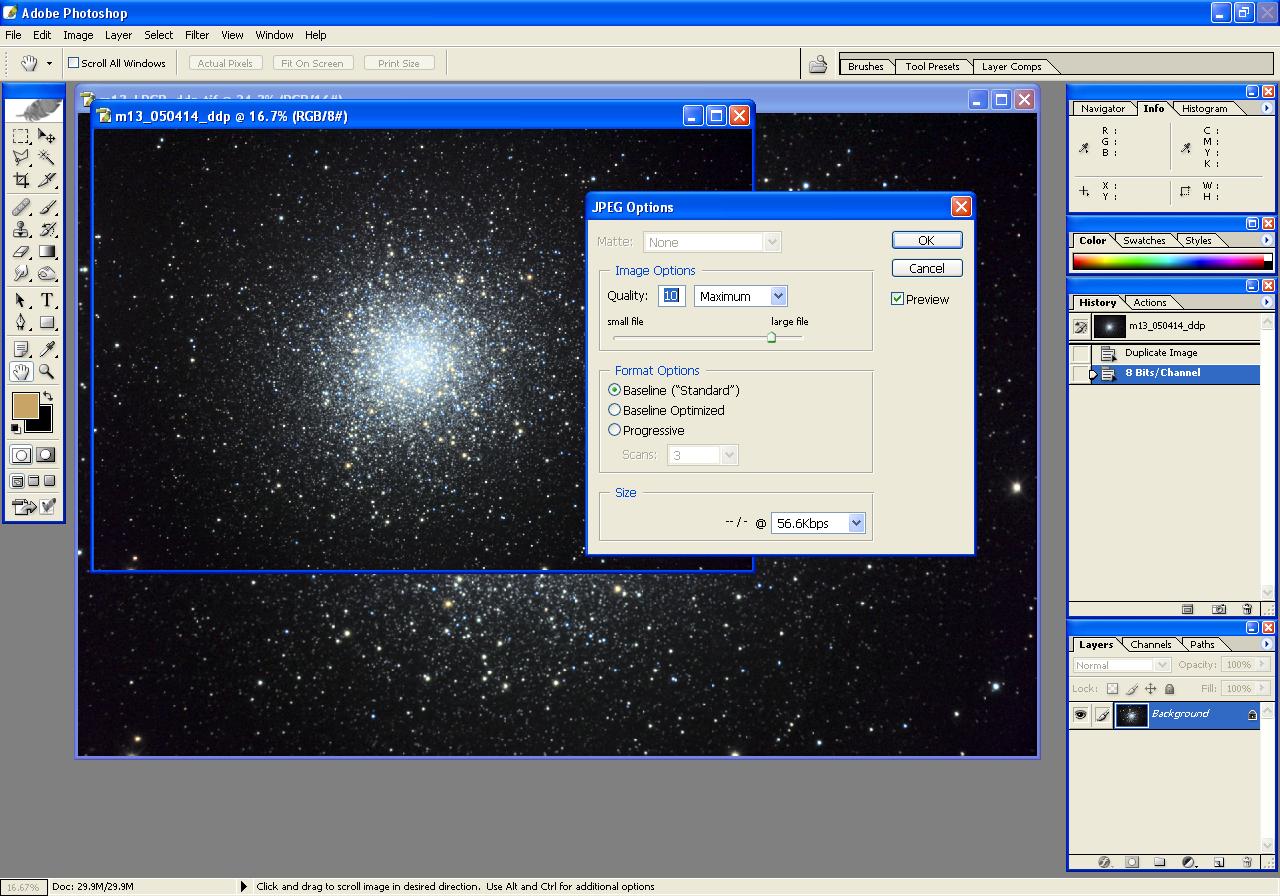Image resolution: width=1280 pixels, height=896 pixels.
Task: Pick the Clone Stamp tool
Action: tap(21, 229)
